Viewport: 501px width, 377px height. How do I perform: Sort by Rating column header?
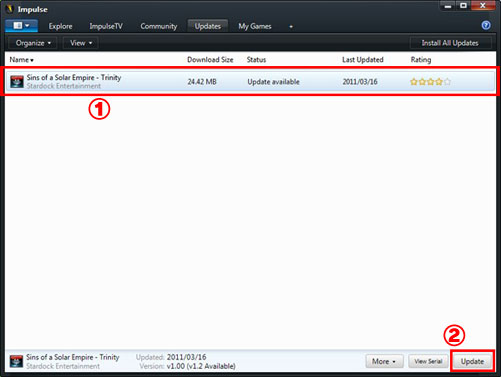click(x=421, y=60)
